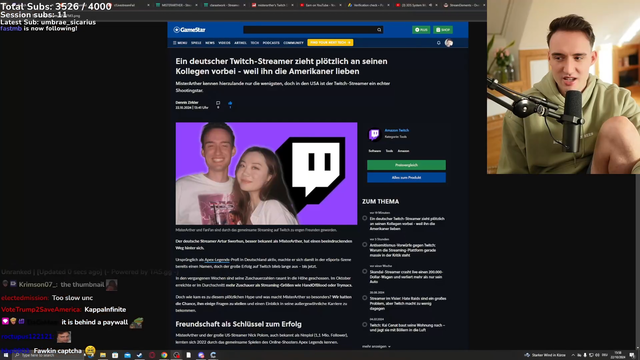
Task: Open the Amazon Twitch product link
Action: point(396,131)
